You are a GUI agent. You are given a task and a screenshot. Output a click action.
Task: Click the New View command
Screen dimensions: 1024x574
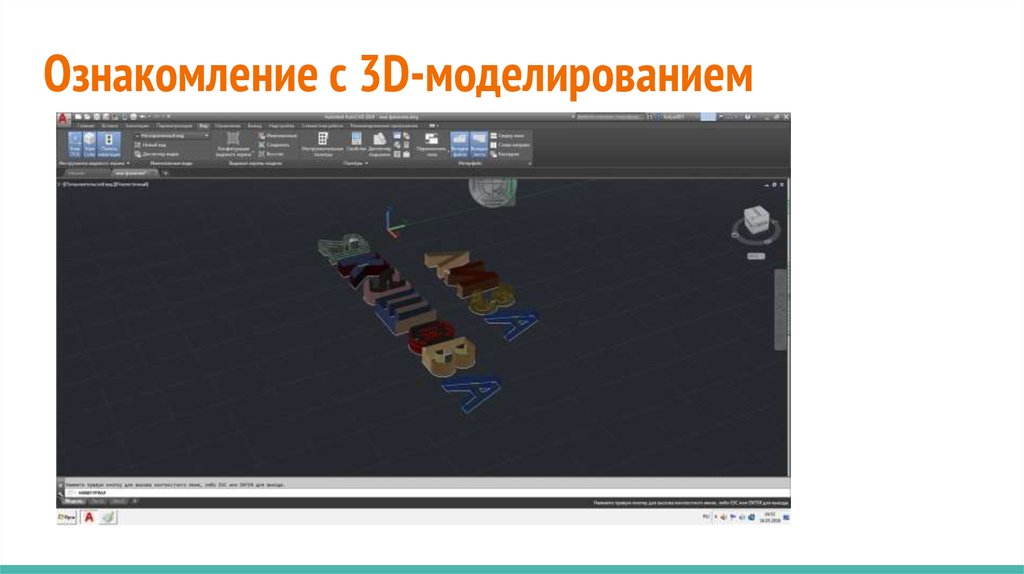[152, 144]
